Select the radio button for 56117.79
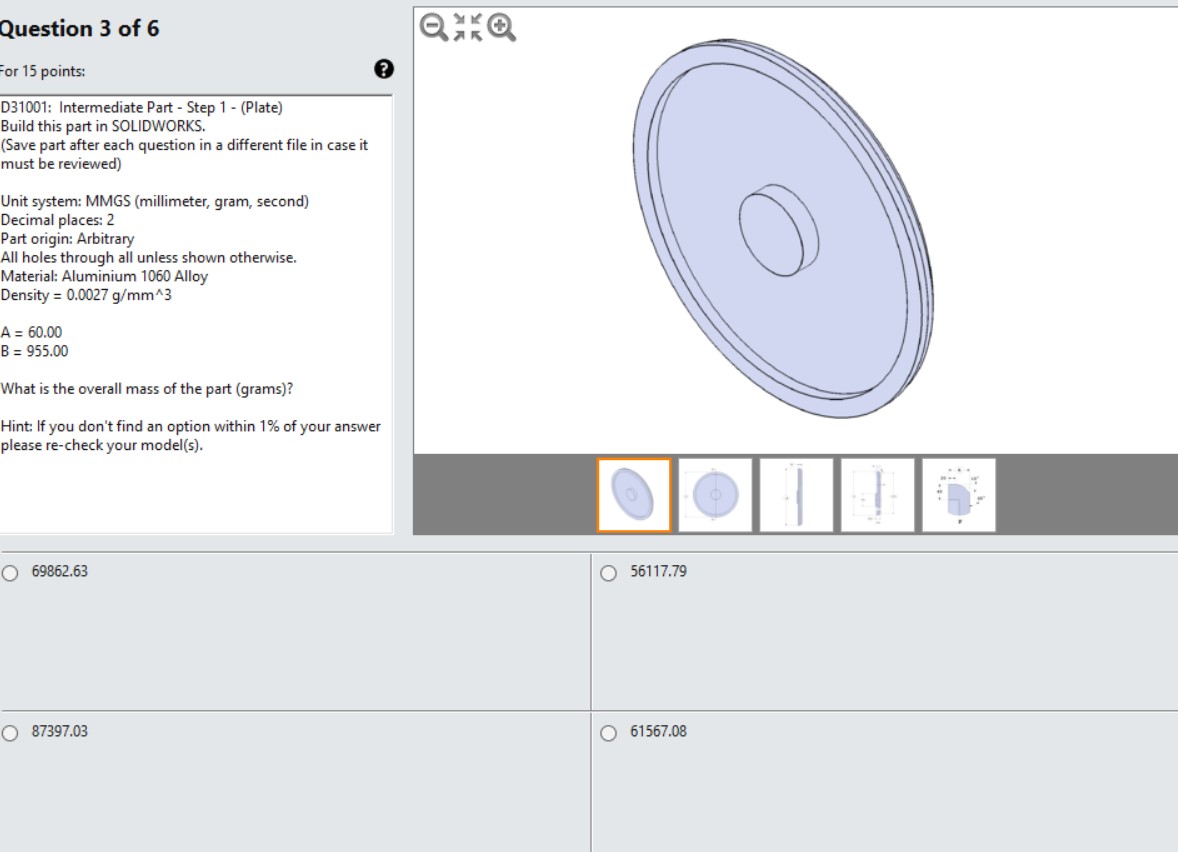 pos(607,573)
